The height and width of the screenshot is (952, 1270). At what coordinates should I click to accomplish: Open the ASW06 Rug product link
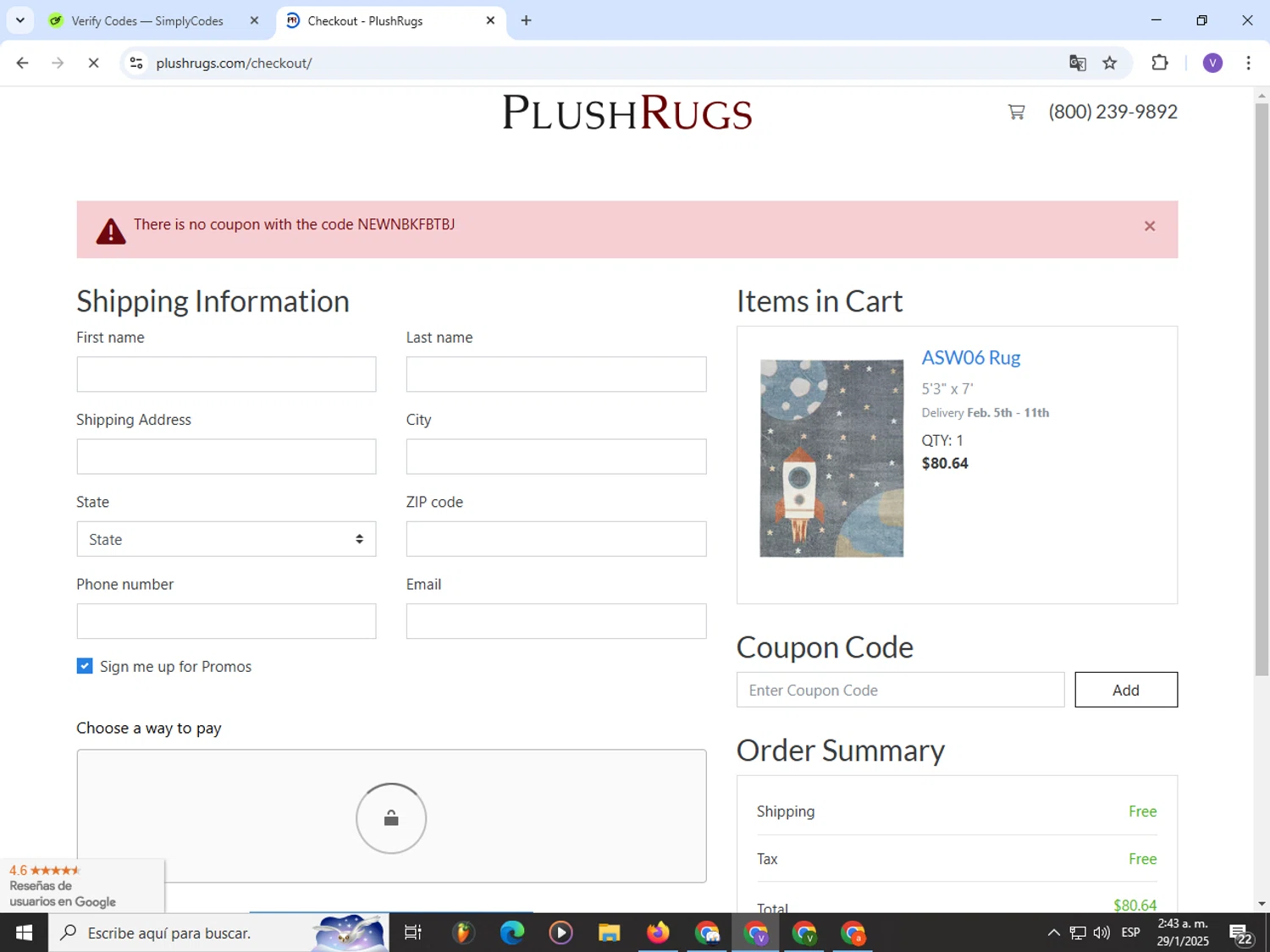pos(970,357)
